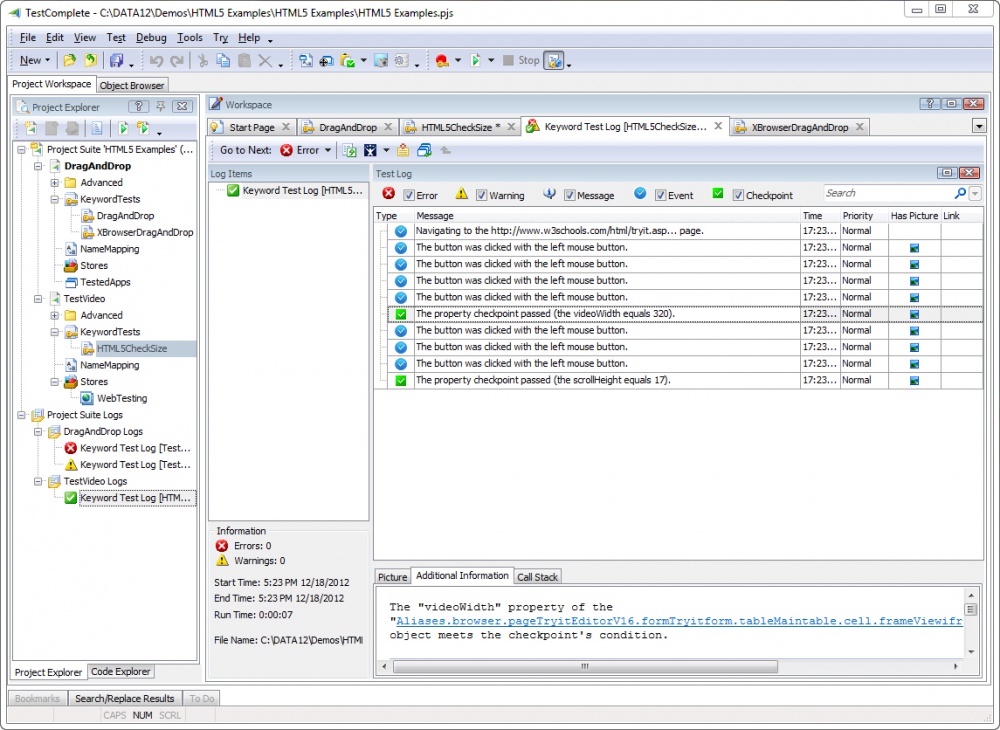Open the workspace tab list dropdown arrow
This screenshot has width=1000, height=730.
pyautogui.click(x=979, y=126)
